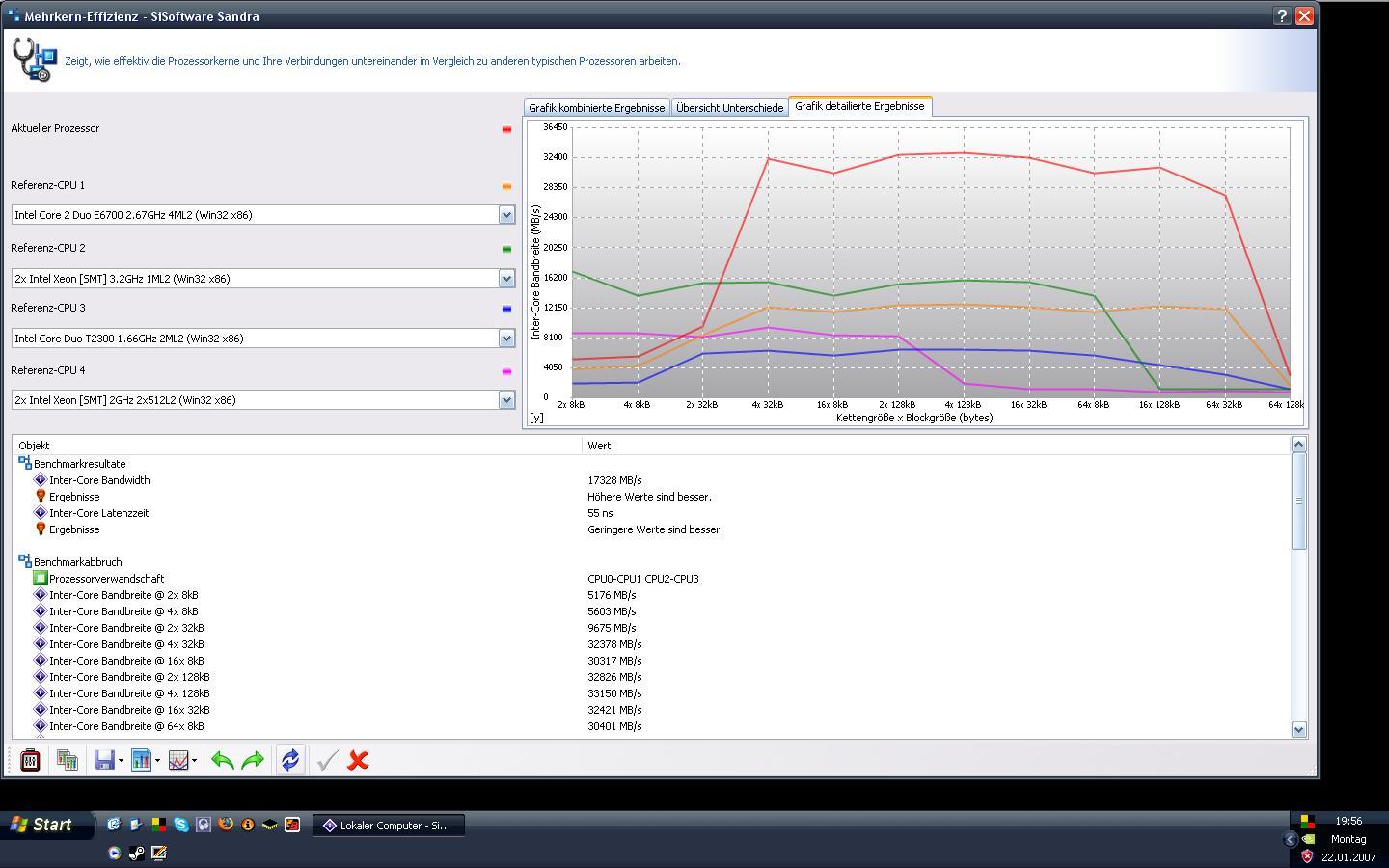Click the value 55 ns
1389x868 pixels.
pos(600,513)
